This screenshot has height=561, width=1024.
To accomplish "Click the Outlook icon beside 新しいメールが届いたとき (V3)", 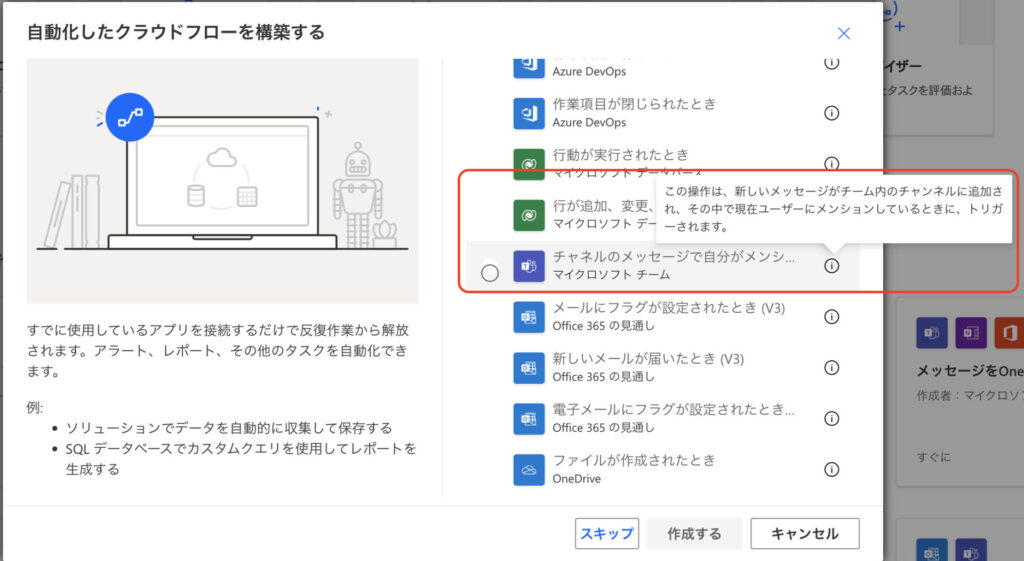I will click(529, 368).
